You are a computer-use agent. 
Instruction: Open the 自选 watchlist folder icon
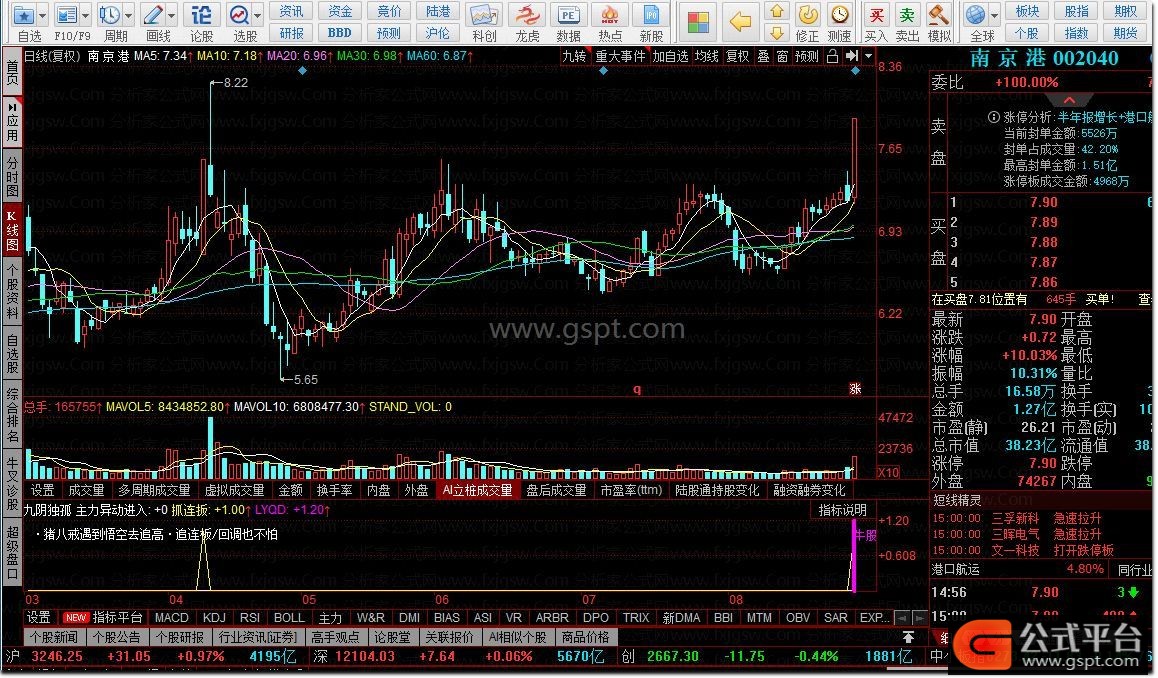coord(24,15)
